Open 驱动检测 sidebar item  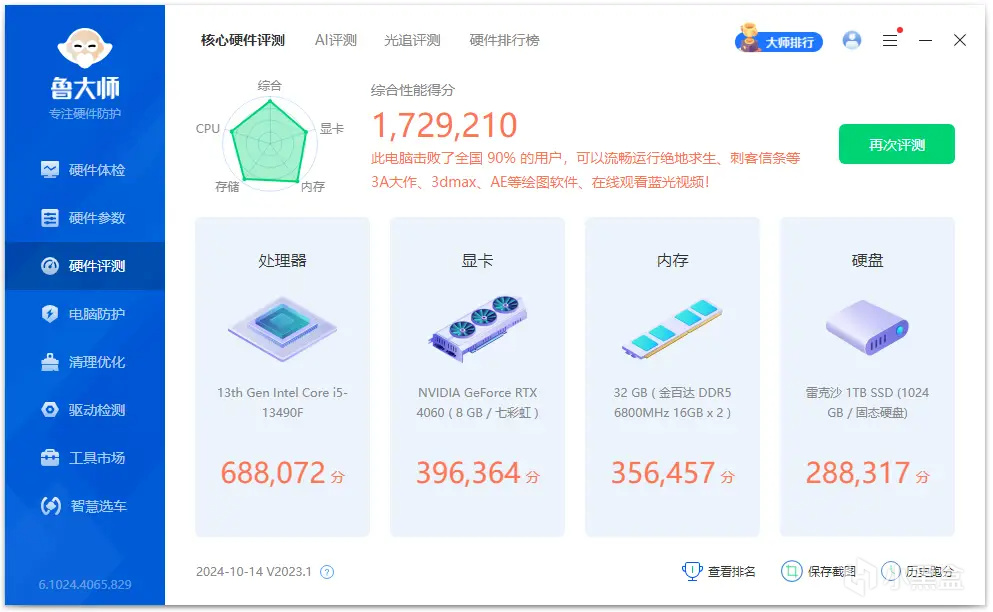(x=84, y=410)
